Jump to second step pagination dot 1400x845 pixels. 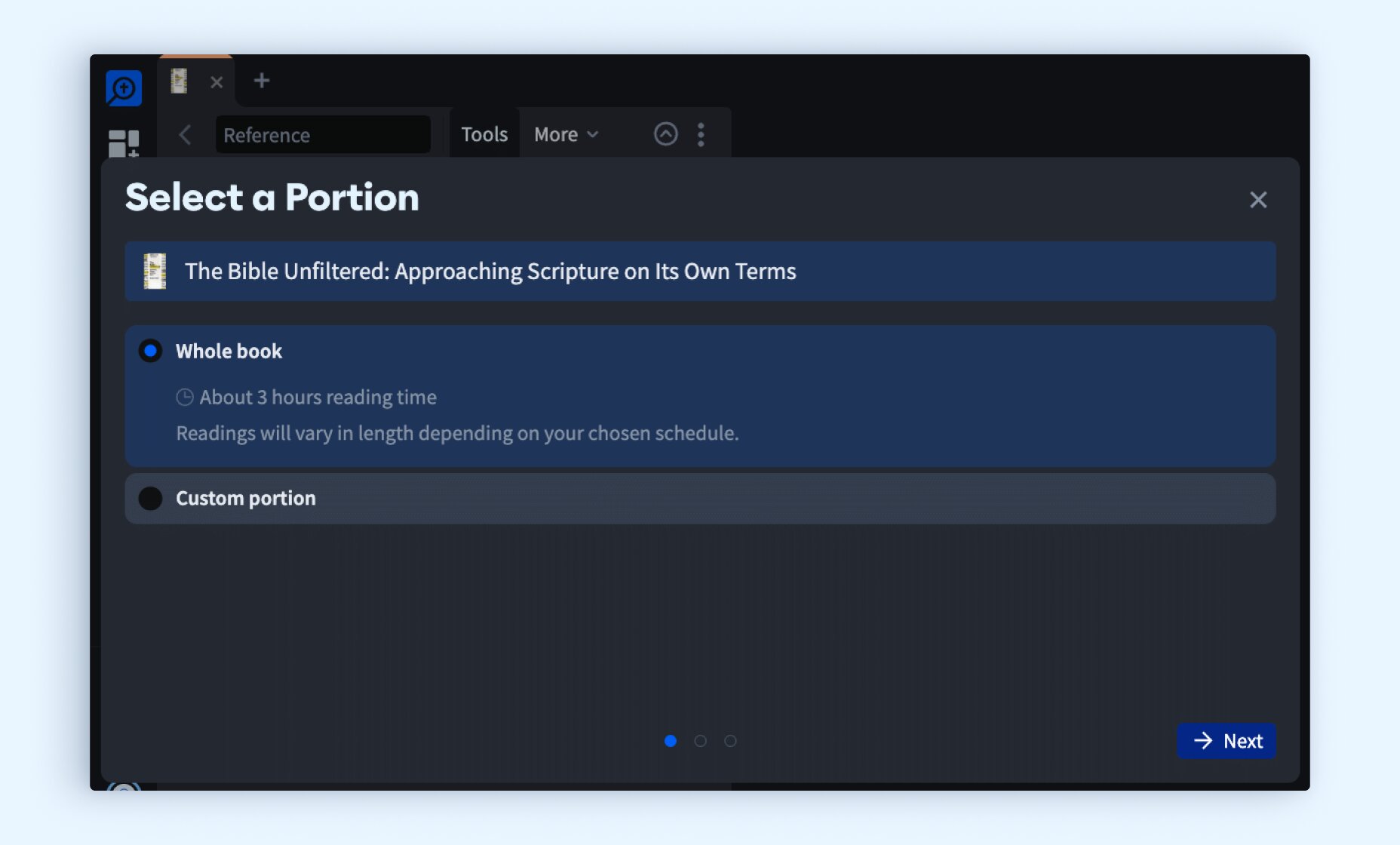pos(700,741)
